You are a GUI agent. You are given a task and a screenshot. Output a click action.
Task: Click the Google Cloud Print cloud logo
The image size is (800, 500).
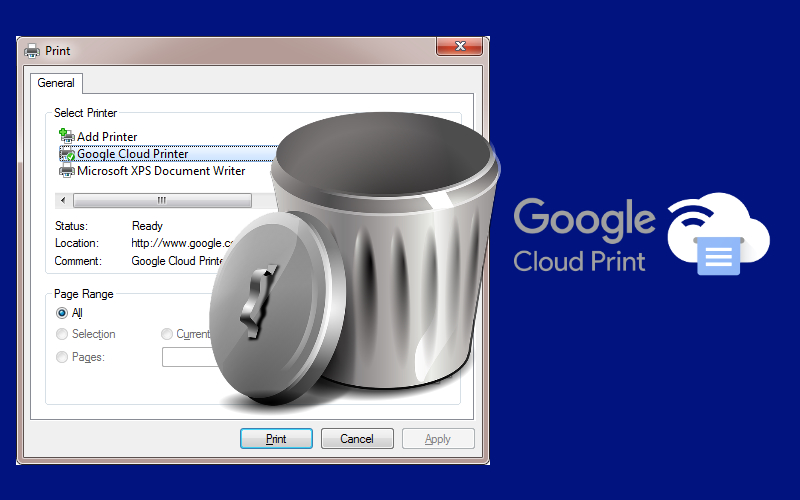(718, 234)
